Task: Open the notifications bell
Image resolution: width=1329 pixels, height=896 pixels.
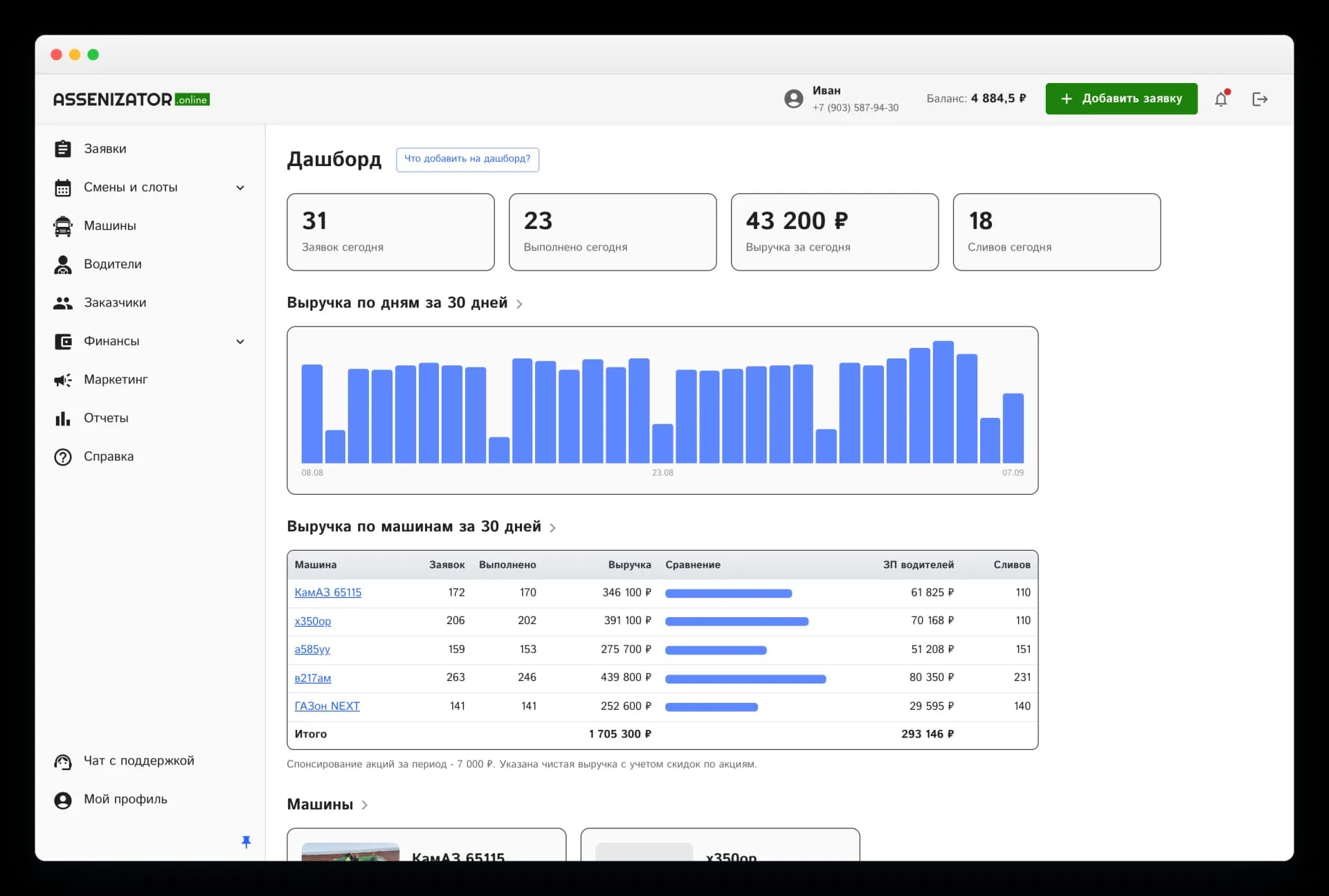Action: pos(1221,99)
